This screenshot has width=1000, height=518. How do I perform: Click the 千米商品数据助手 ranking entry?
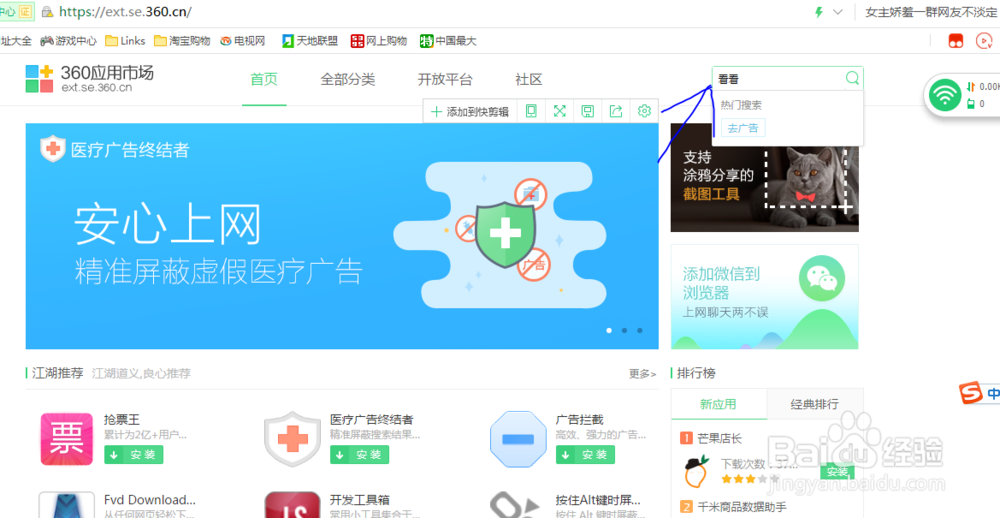point(742,507)
